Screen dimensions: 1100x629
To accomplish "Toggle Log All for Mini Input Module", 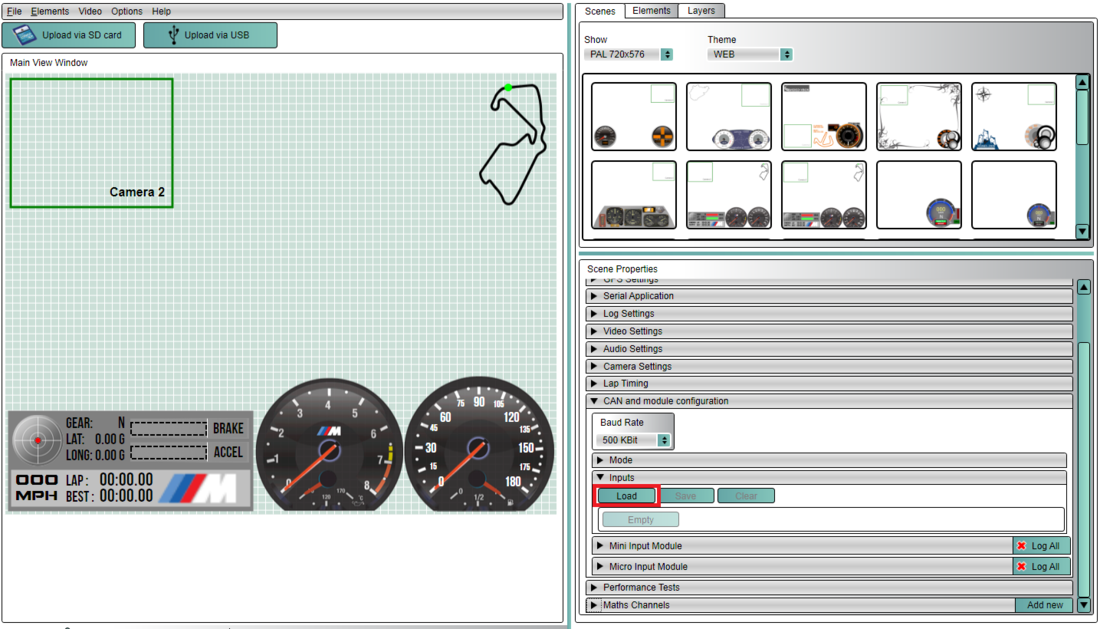I will [1041, 546].
